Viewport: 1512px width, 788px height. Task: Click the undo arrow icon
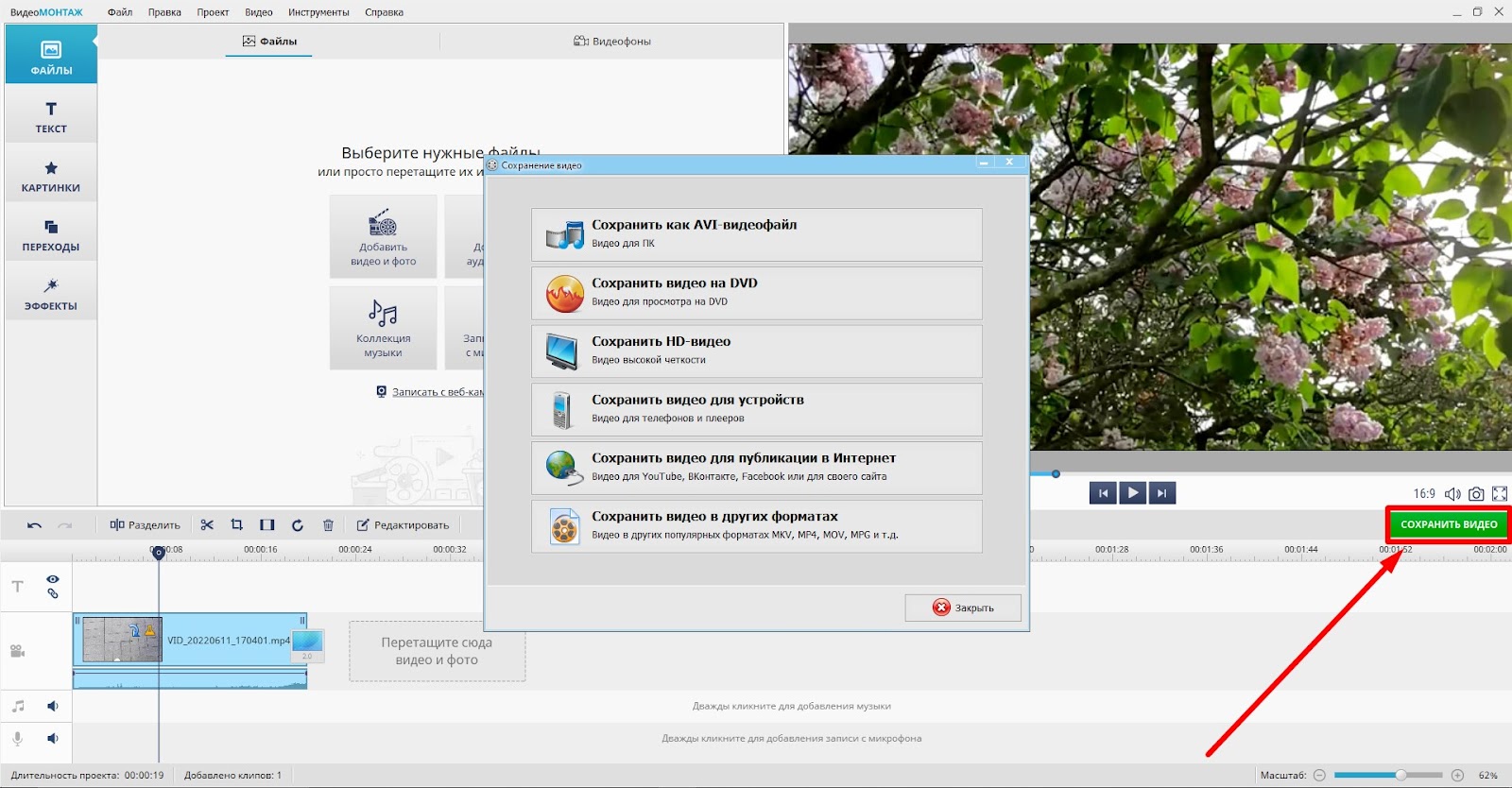[x=34, y=525]
